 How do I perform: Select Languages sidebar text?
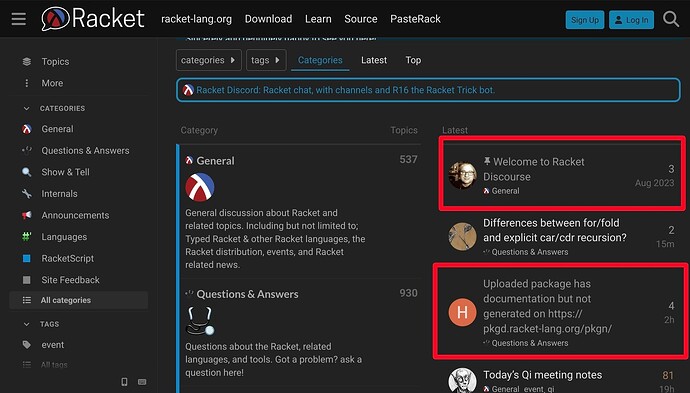pyautogui.click(x=64, y=237)
